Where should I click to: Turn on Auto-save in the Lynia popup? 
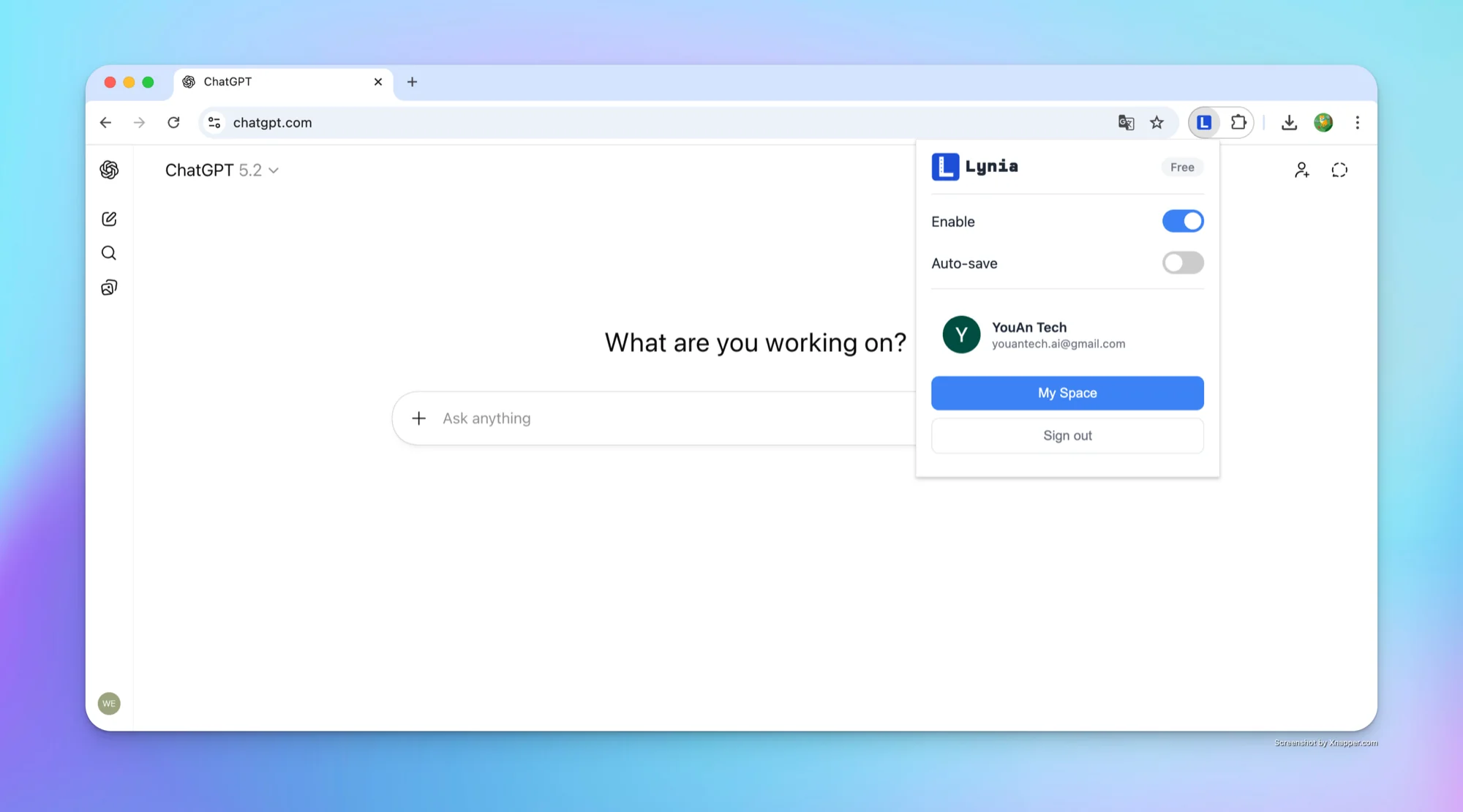pyautogui.click(x=1182, y=263)
